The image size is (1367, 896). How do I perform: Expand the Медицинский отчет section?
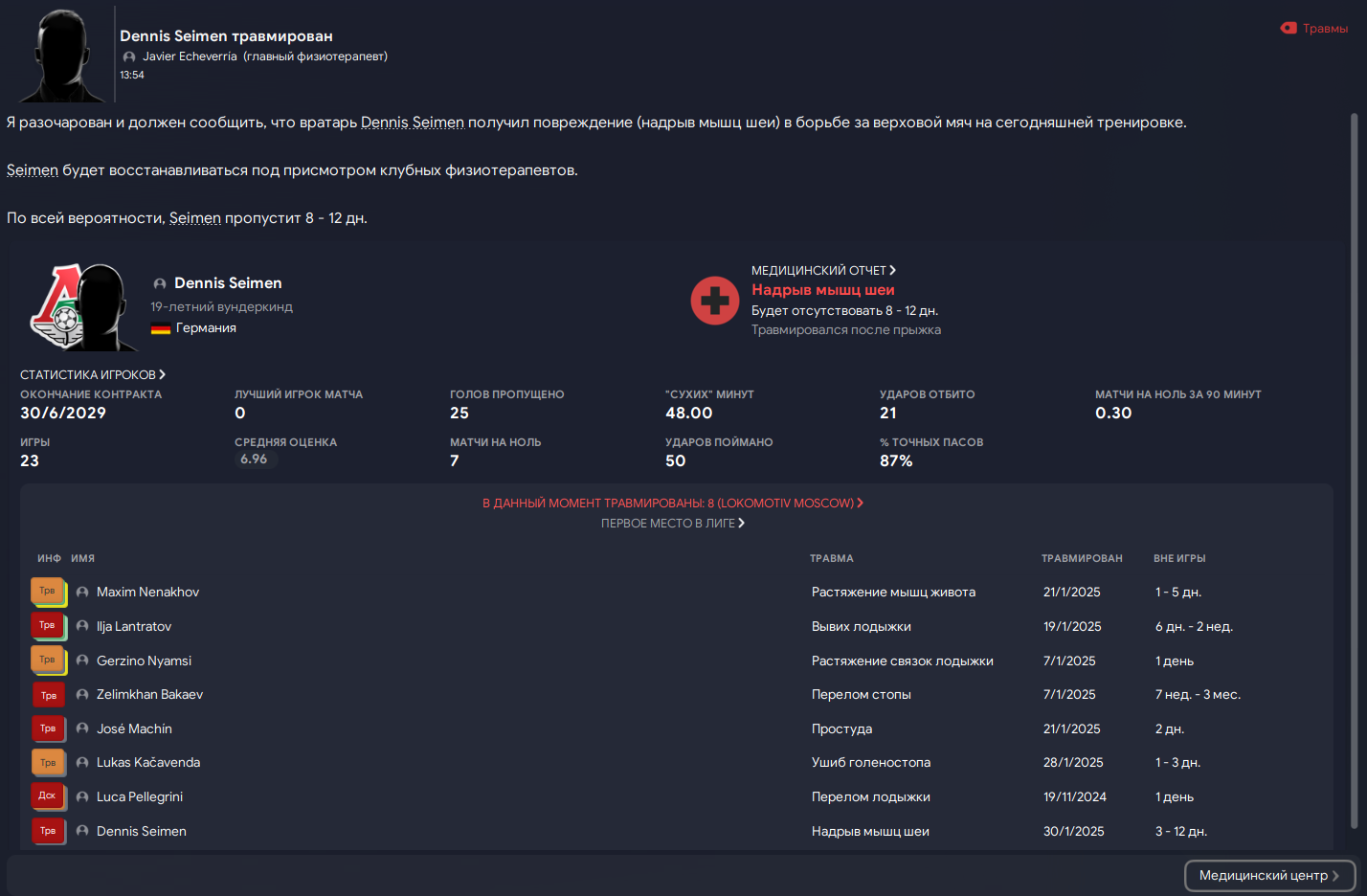(823, 270)
